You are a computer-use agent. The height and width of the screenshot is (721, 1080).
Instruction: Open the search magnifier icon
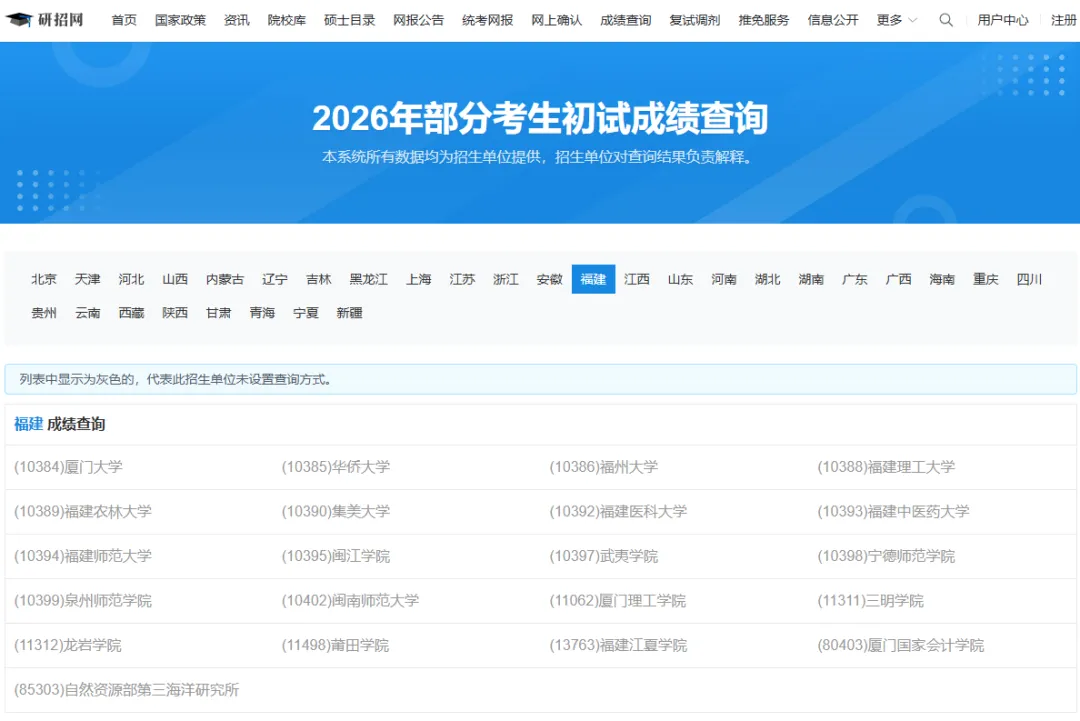pyautogui.click(x=946, y=20)
